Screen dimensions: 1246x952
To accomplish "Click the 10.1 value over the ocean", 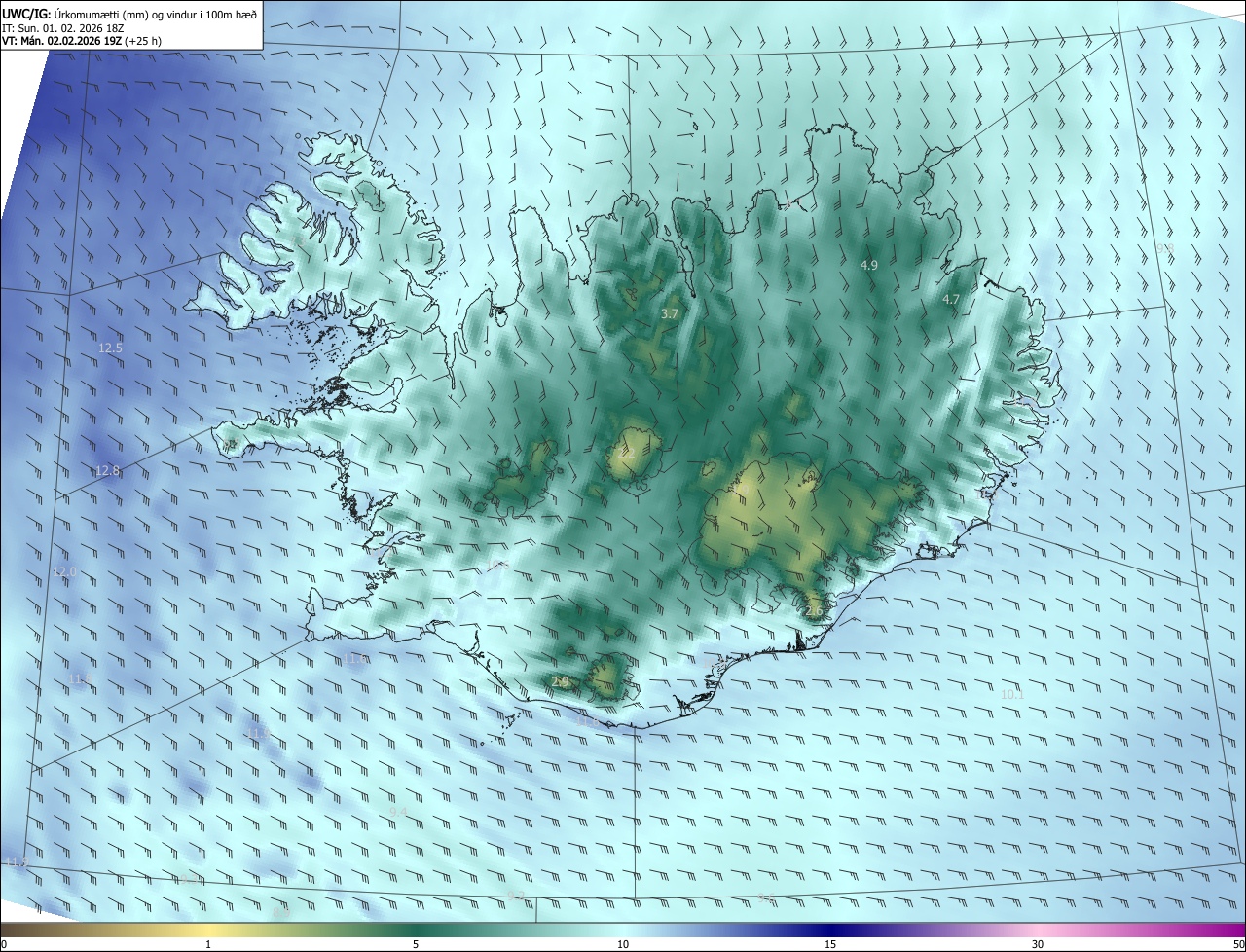I will 1012,694.
